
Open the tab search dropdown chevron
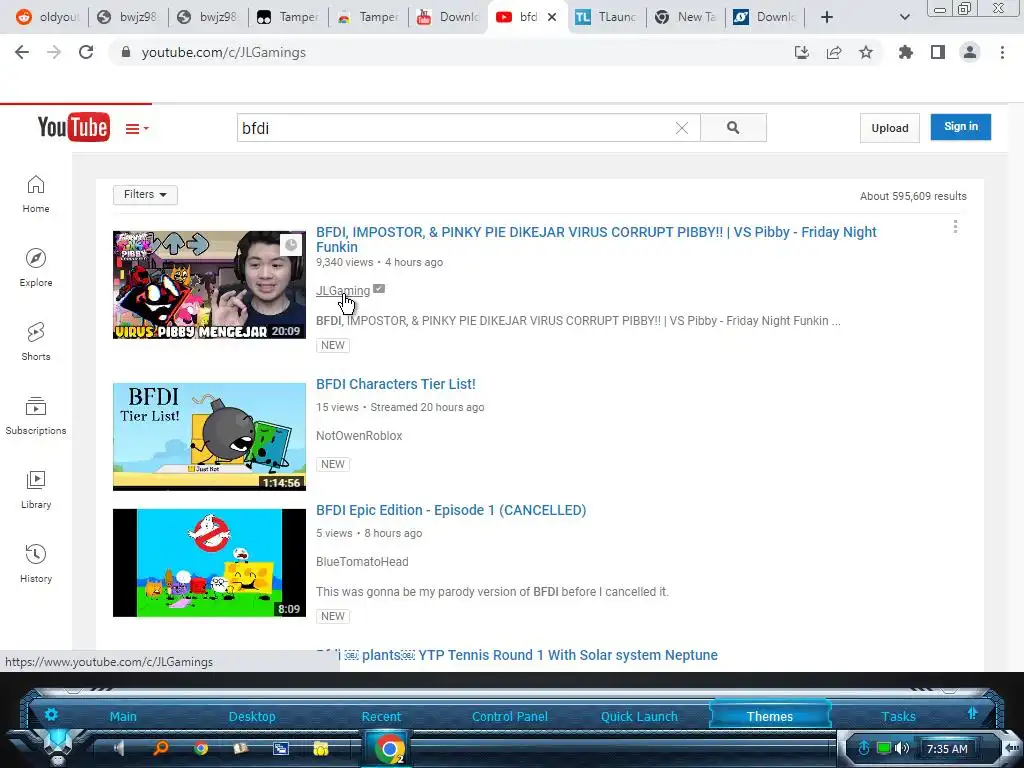click(904, 17)
